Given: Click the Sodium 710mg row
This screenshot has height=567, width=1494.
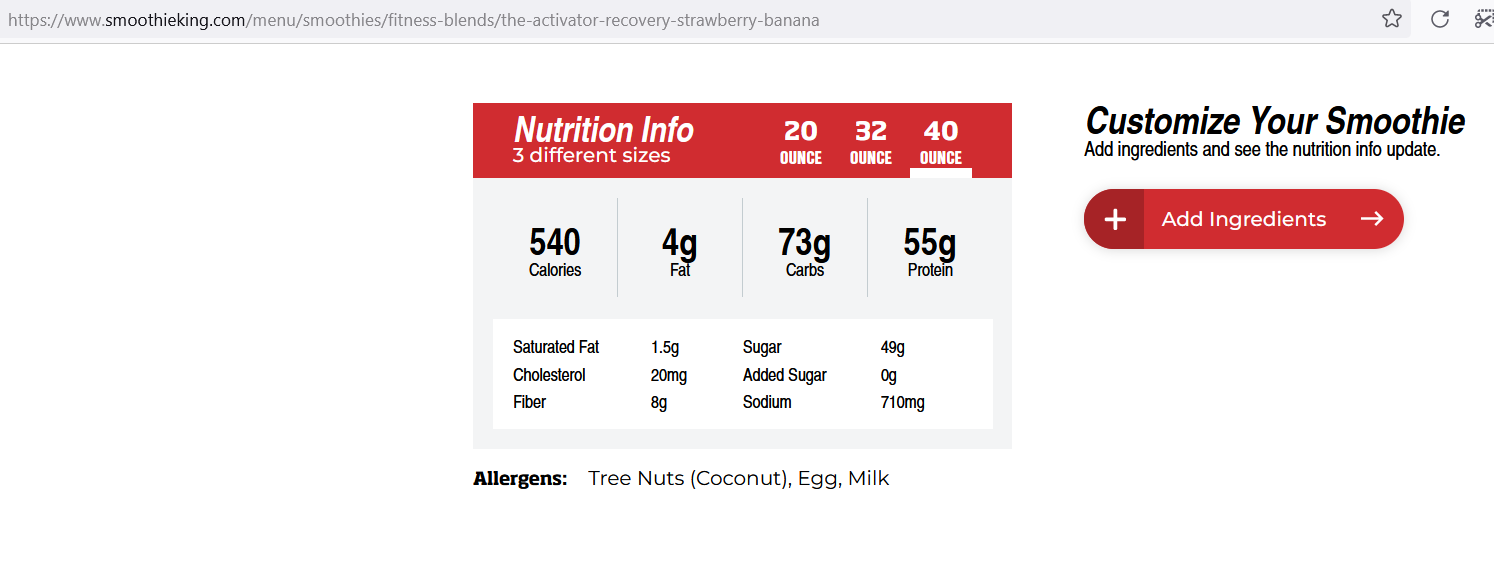Looking at the screenshot, I should pyautogui.click(x=834, y=402).
